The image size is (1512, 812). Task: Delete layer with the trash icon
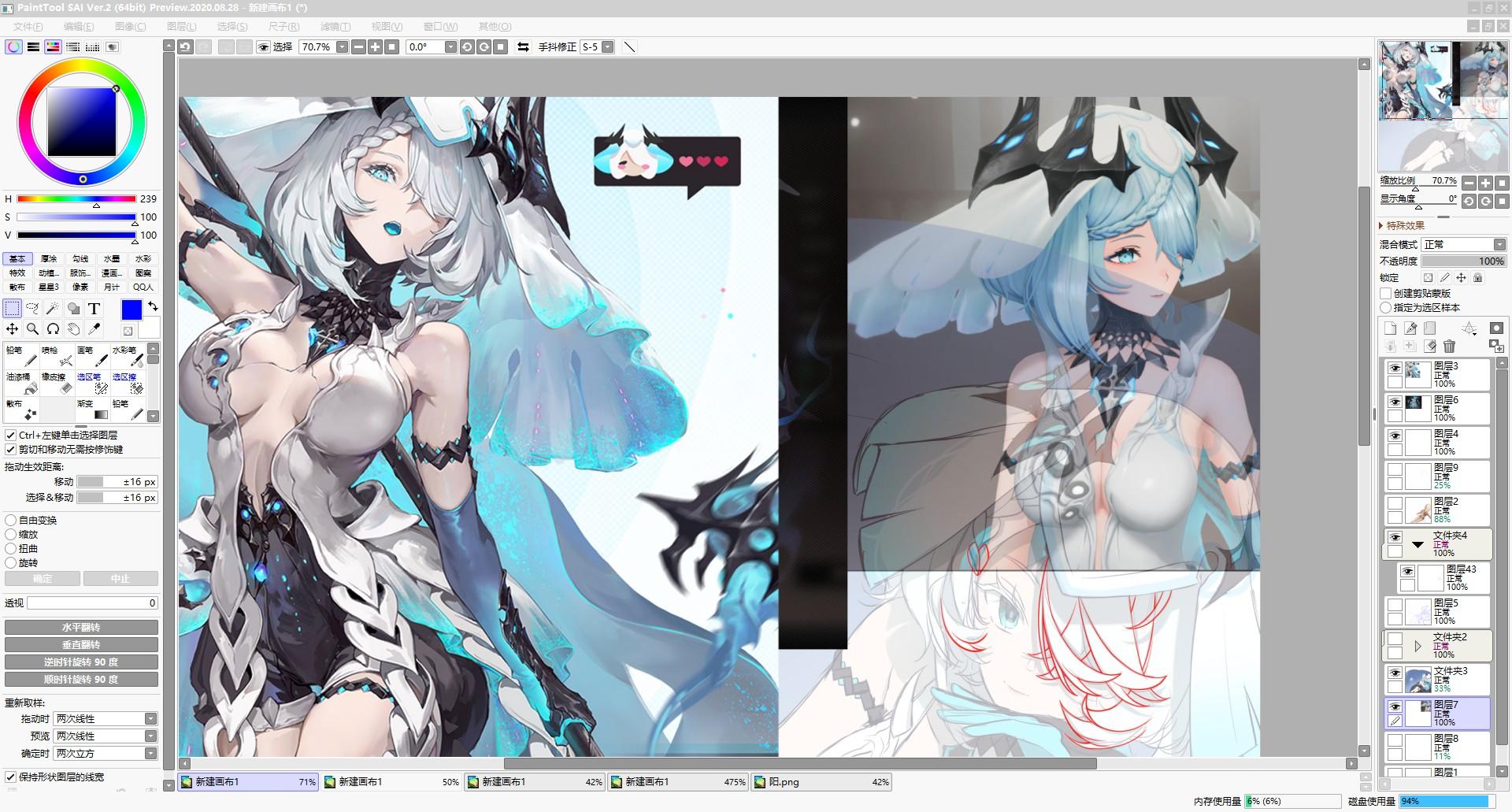click(1449, 346)
